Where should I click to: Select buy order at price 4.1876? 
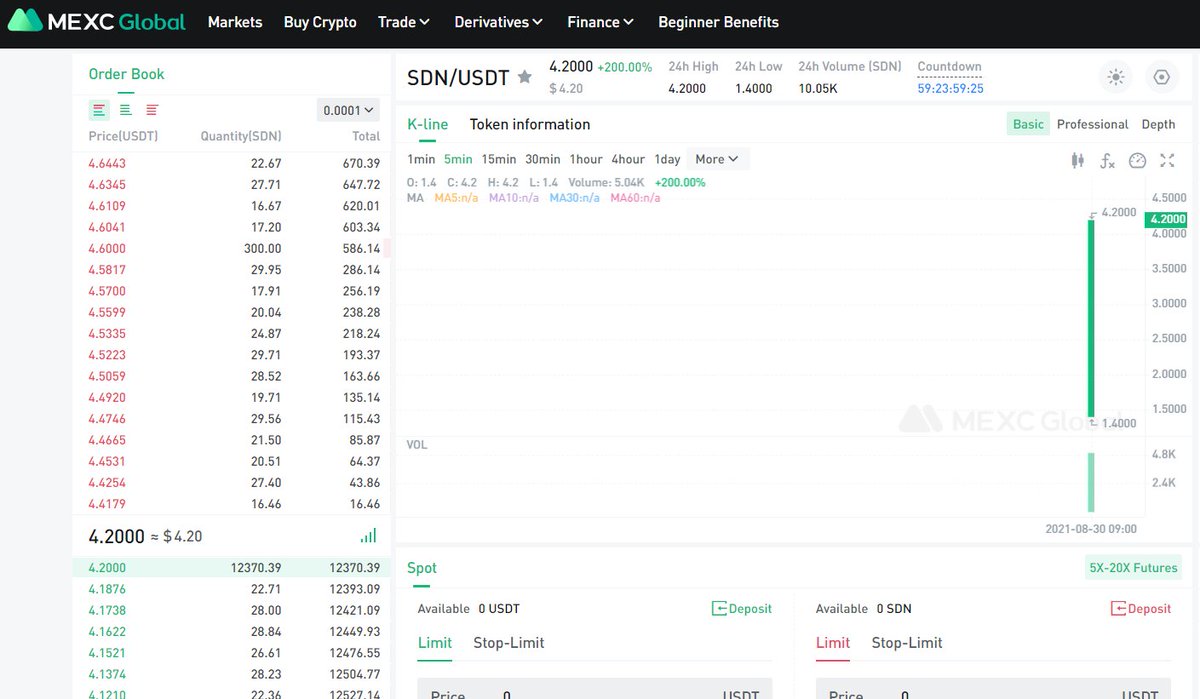pos(232,589)
